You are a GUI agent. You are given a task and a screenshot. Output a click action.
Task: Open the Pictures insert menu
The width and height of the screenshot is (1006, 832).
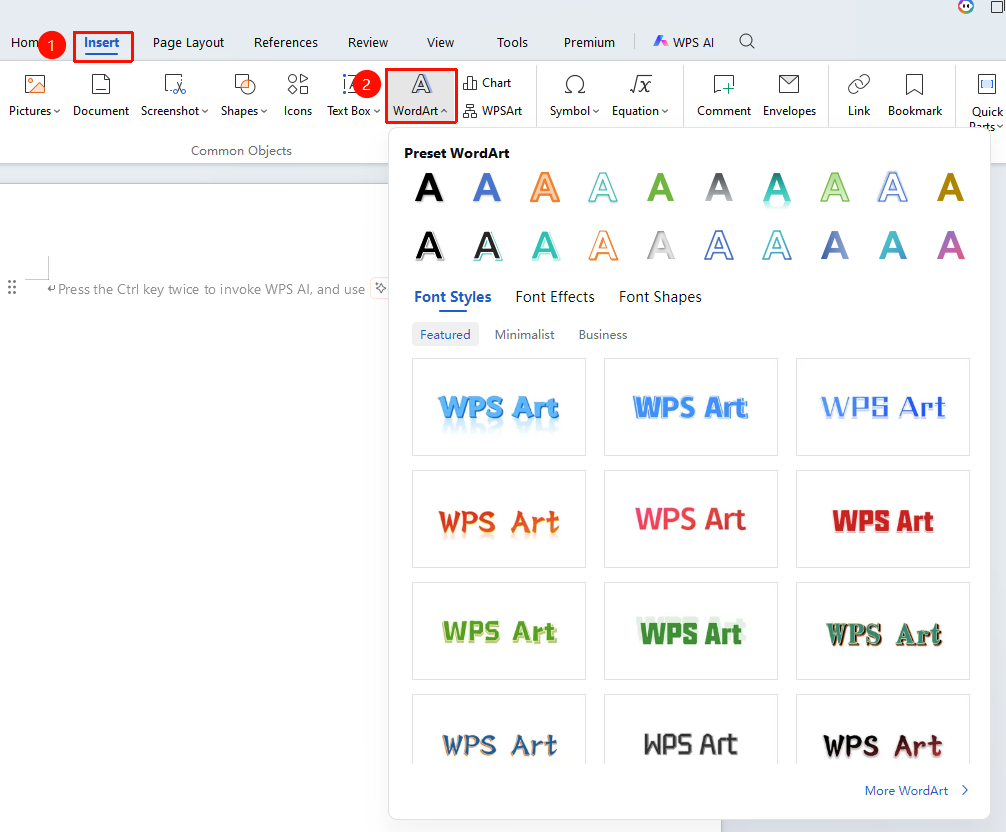coord(35,96)
